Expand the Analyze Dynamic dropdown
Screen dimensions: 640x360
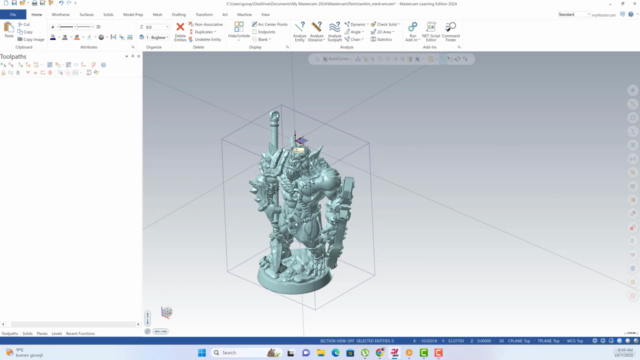367,24
